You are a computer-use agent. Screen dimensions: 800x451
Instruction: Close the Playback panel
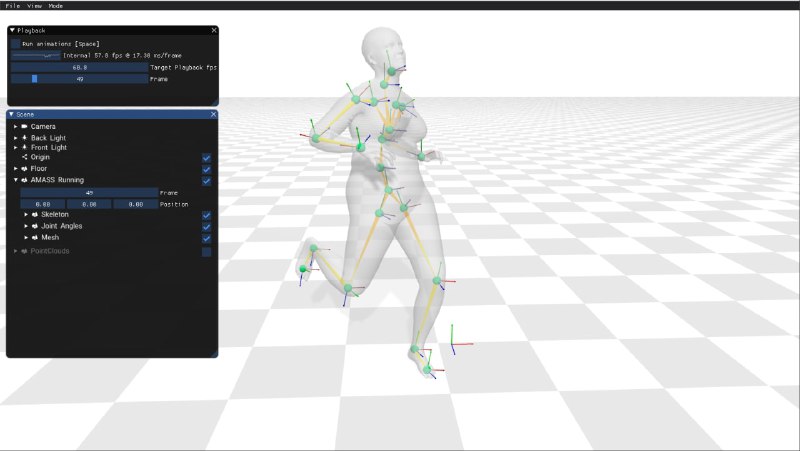pos(214,31)
